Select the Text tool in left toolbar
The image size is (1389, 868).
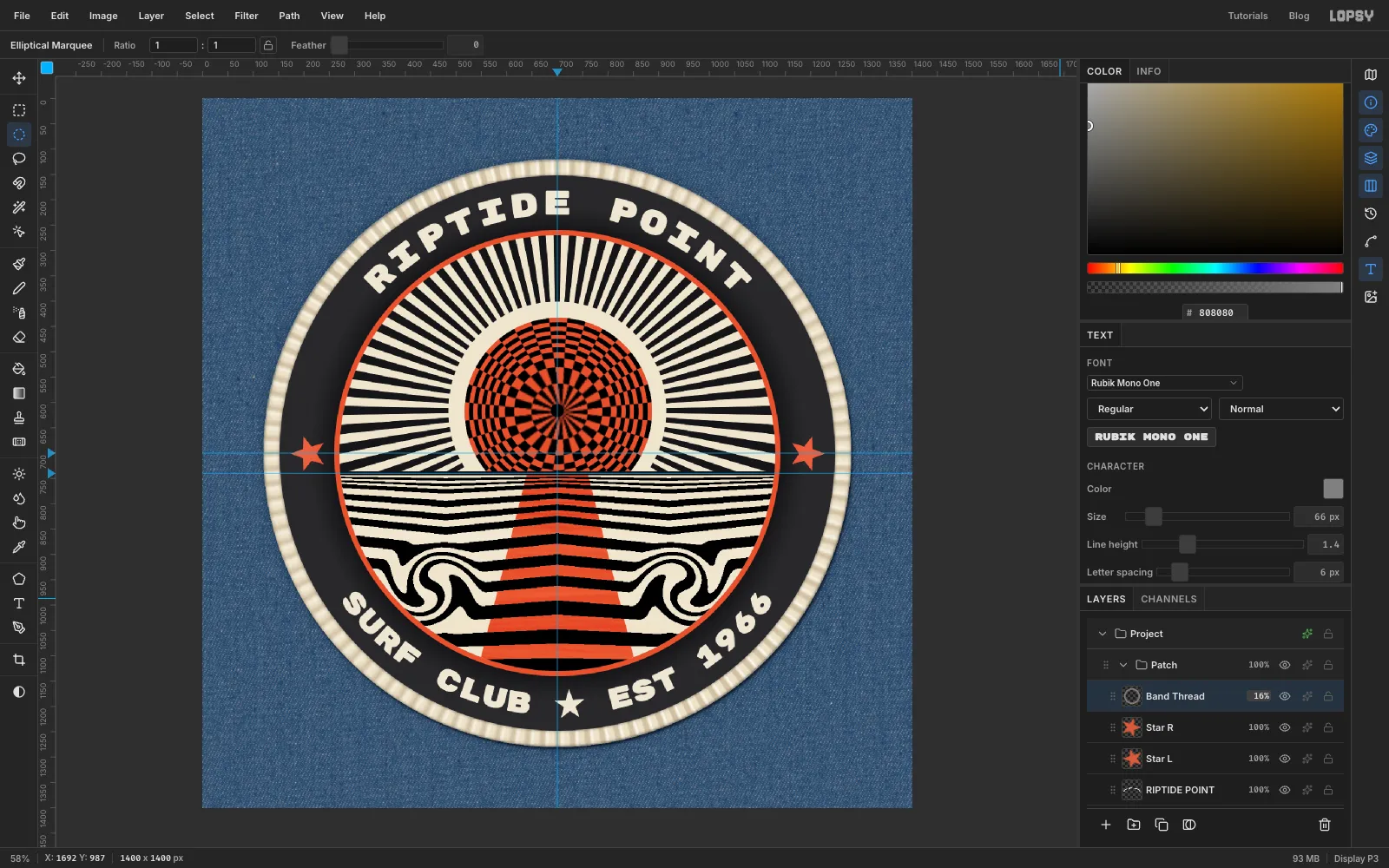[19, 603]
